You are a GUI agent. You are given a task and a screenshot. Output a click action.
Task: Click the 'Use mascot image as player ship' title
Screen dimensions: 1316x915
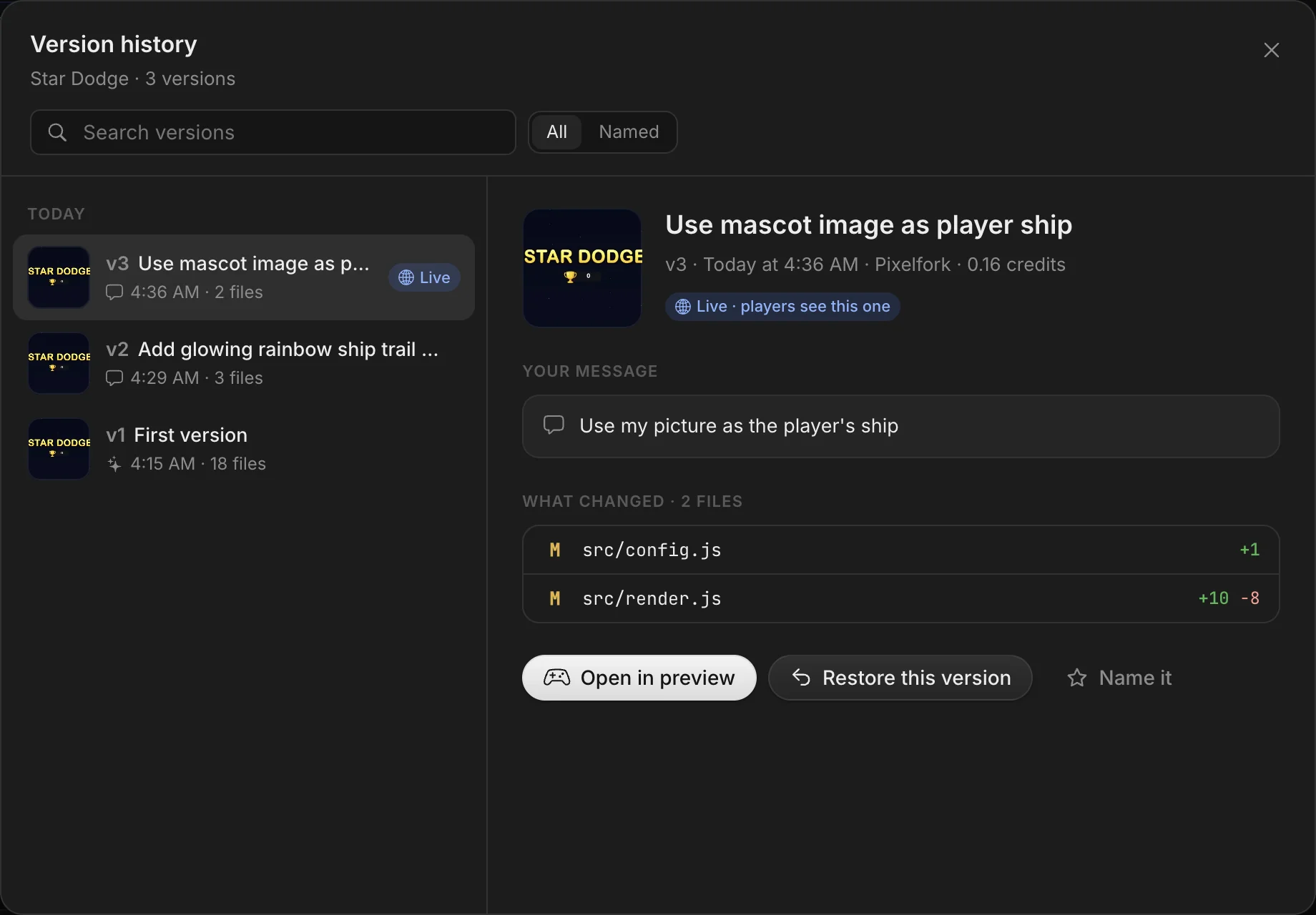(x=869, y=225)
